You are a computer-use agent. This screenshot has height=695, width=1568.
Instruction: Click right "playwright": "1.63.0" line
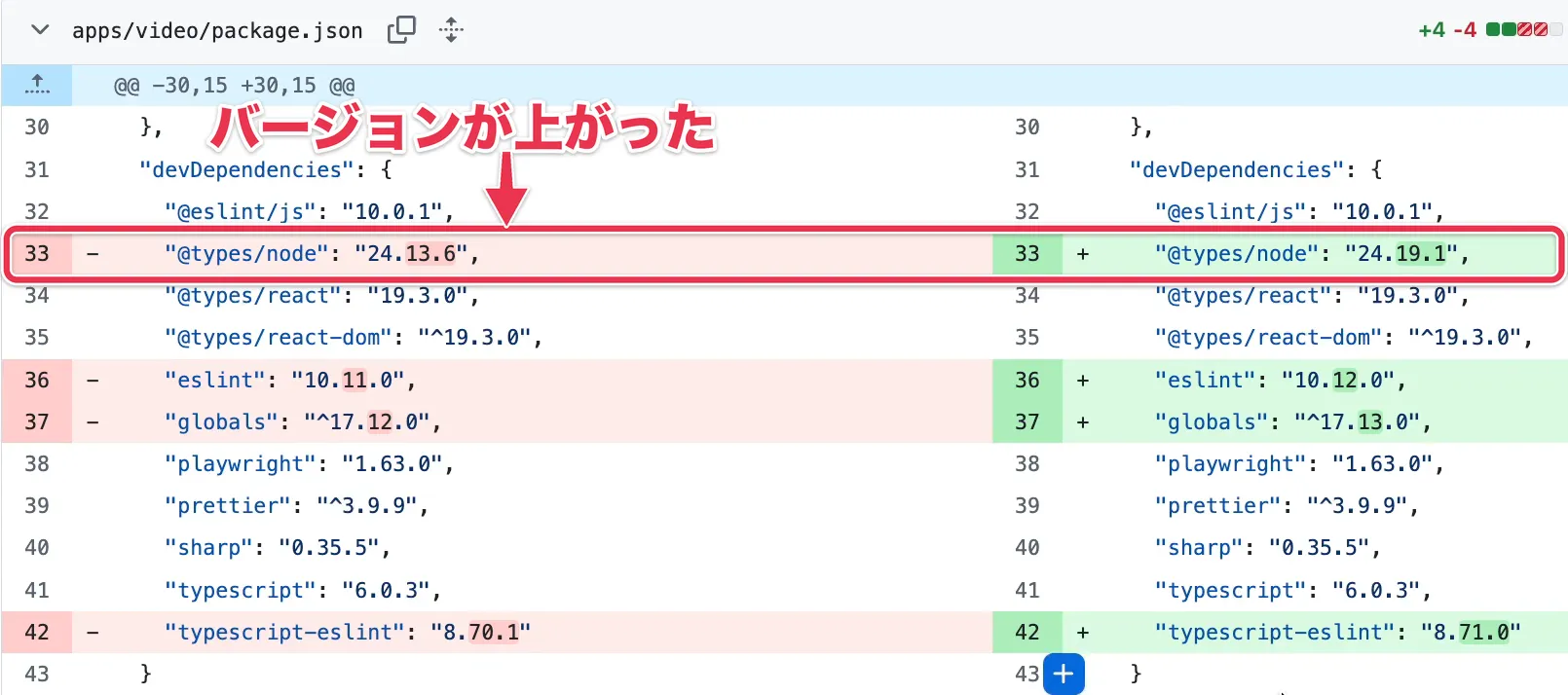pos(1299,464)
